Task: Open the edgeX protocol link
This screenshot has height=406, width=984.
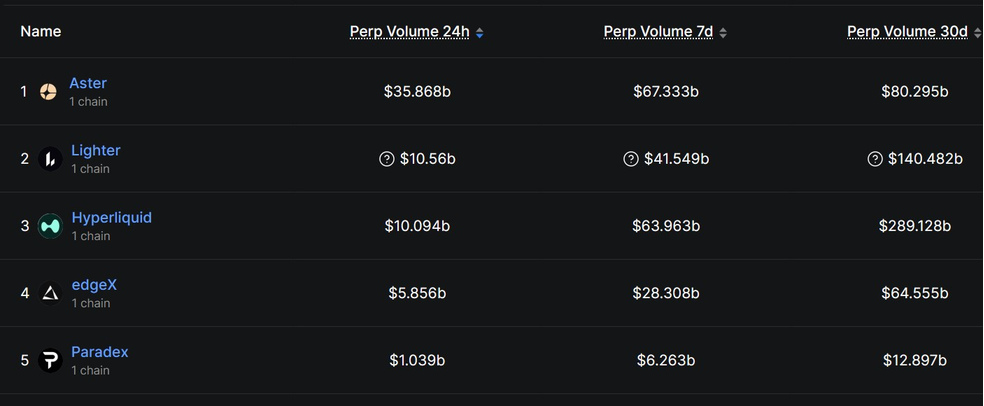Action: pos(94,285)
